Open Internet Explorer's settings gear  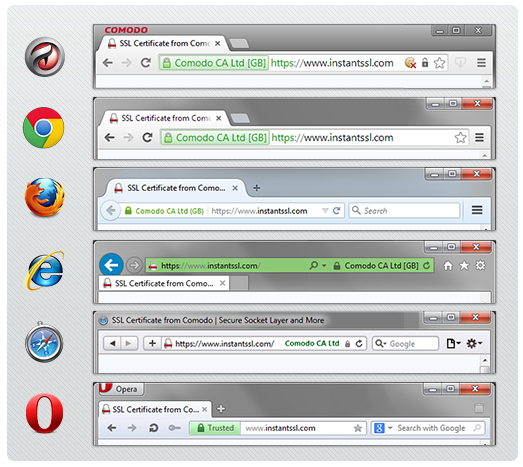[480, 266]
